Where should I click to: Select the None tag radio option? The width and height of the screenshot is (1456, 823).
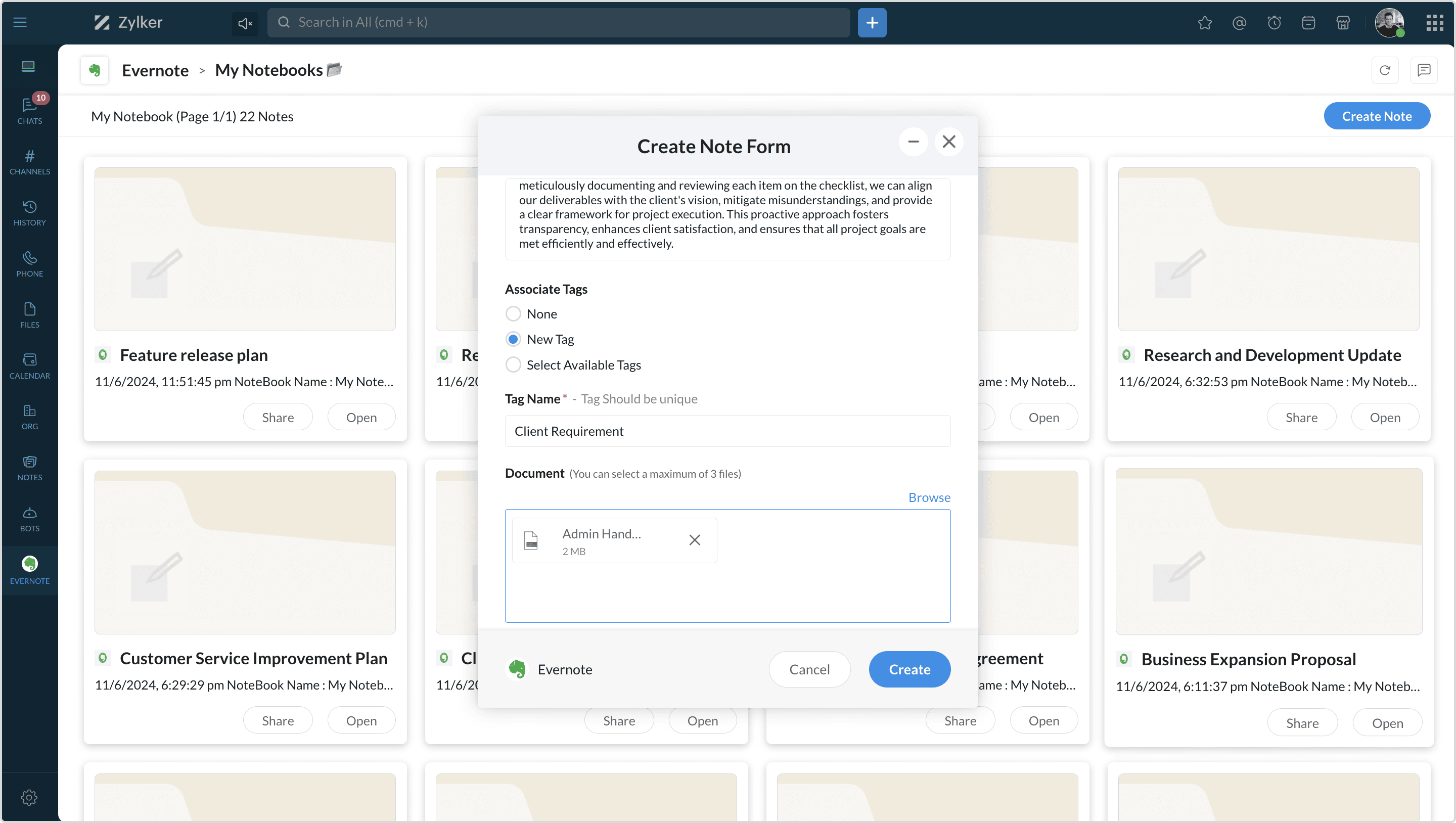point(513,314)
